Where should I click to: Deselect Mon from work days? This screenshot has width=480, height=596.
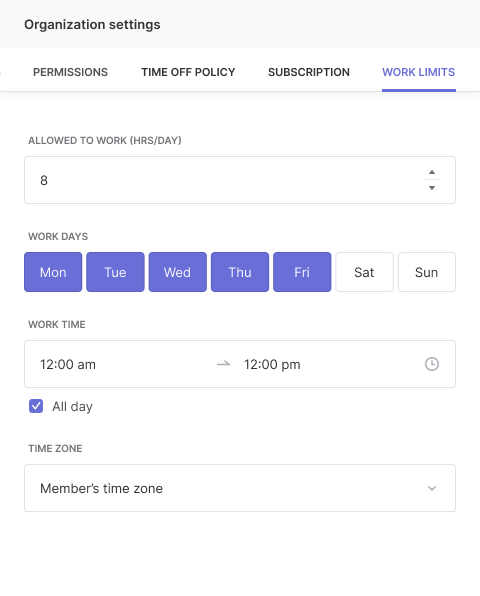point(53,272)
